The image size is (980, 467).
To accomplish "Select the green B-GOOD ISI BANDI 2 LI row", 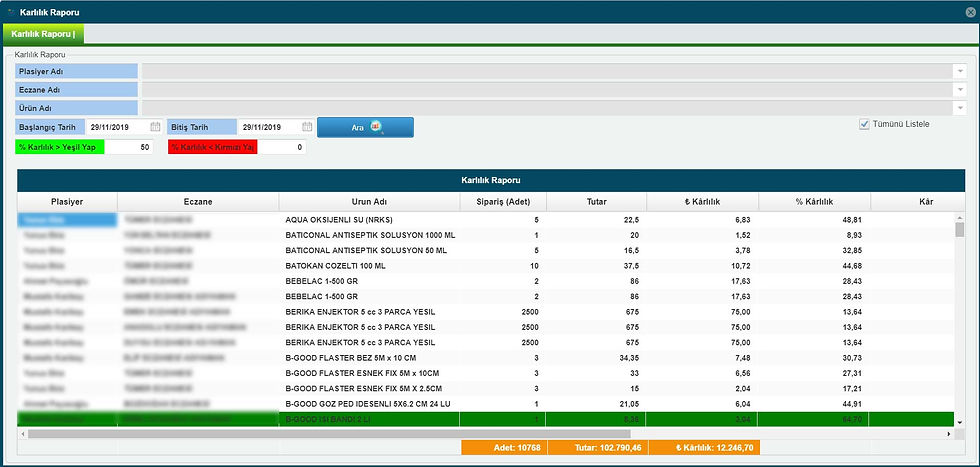I will (486, 419).
